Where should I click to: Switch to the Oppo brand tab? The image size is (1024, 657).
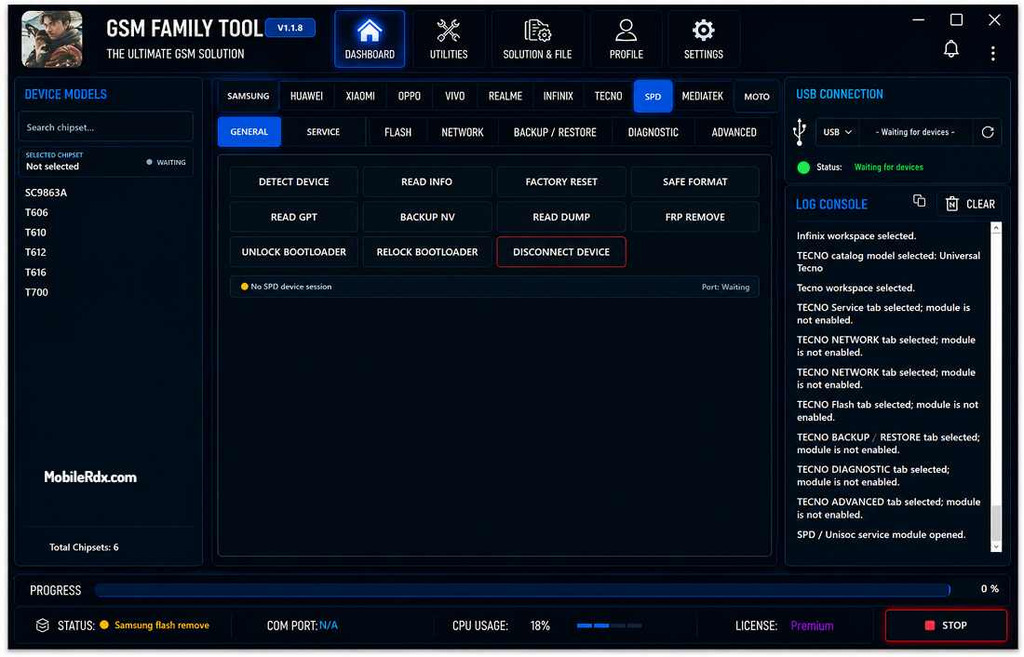pos(409,96)
